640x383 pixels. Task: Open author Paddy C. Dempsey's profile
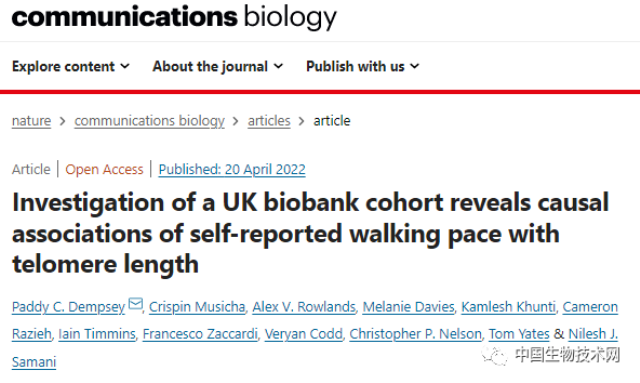tap(68, 307)
